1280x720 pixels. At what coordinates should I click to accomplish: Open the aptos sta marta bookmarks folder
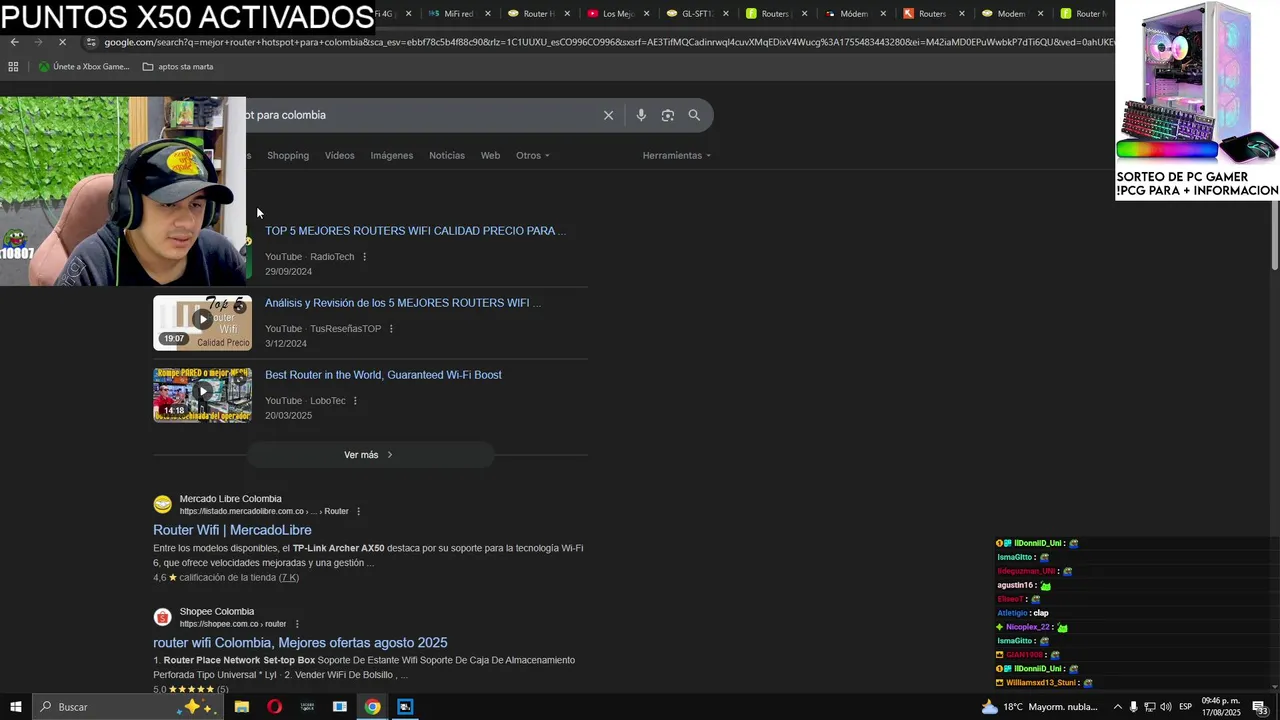pos(178,67)
